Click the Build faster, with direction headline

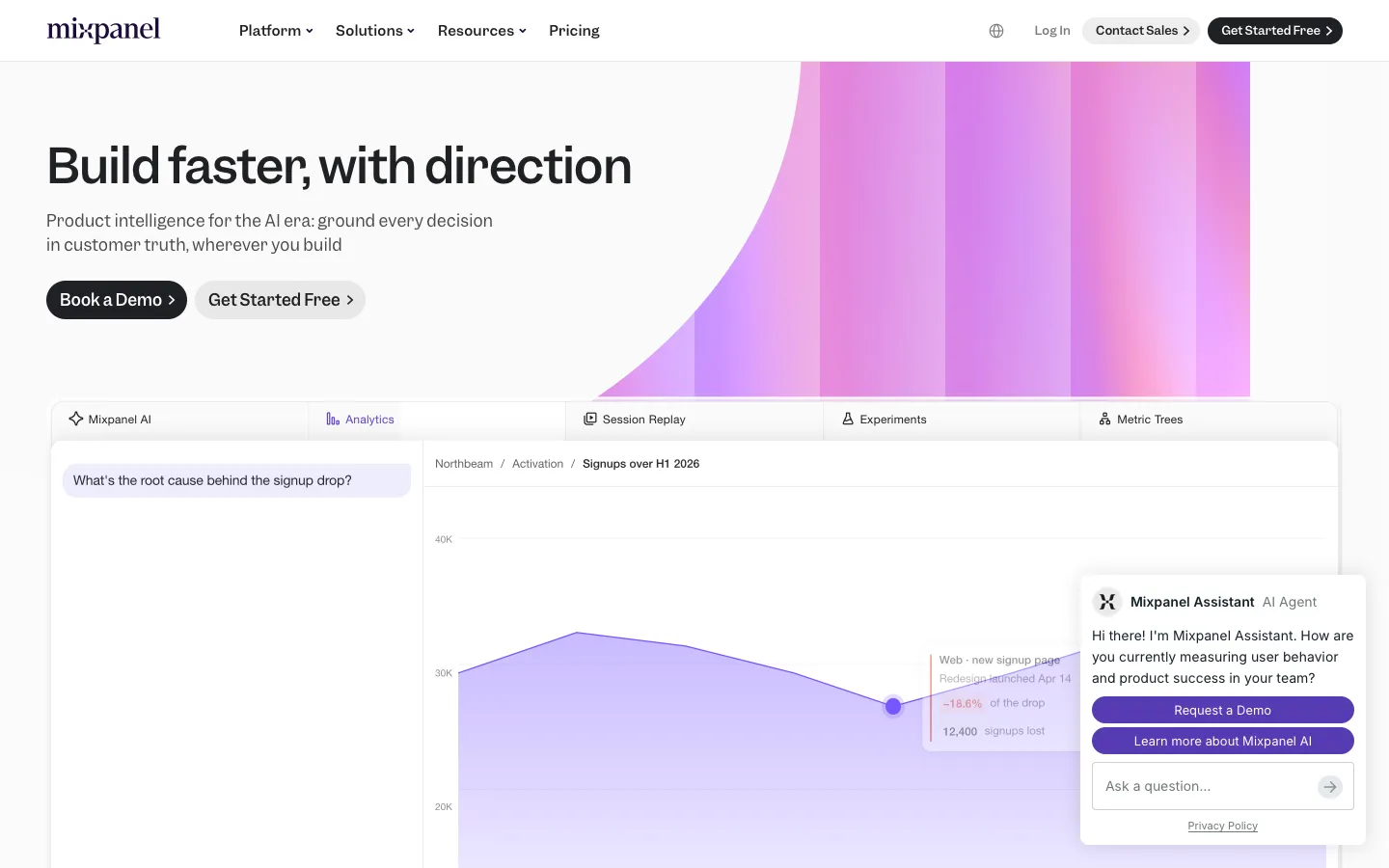pos(340,166)
